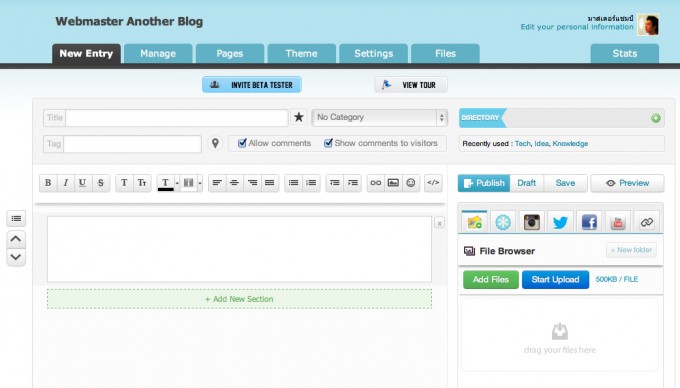This screenshot has height=388, width=680.
Task: Open the section list icon on left
Action: pos(16,218)
